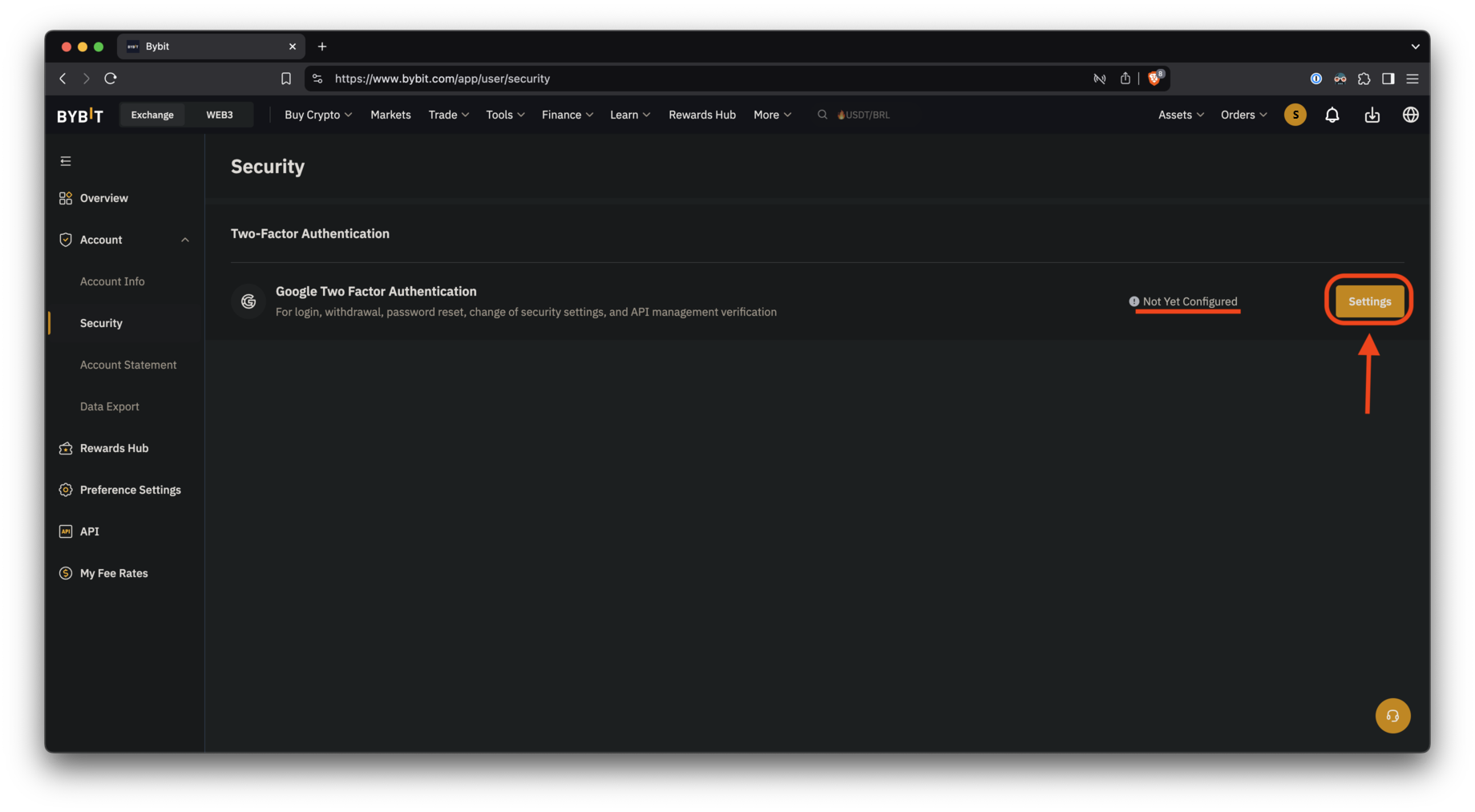Click the language globe icon
The height and width of the screenshot is (812, 1475).
1410,115
